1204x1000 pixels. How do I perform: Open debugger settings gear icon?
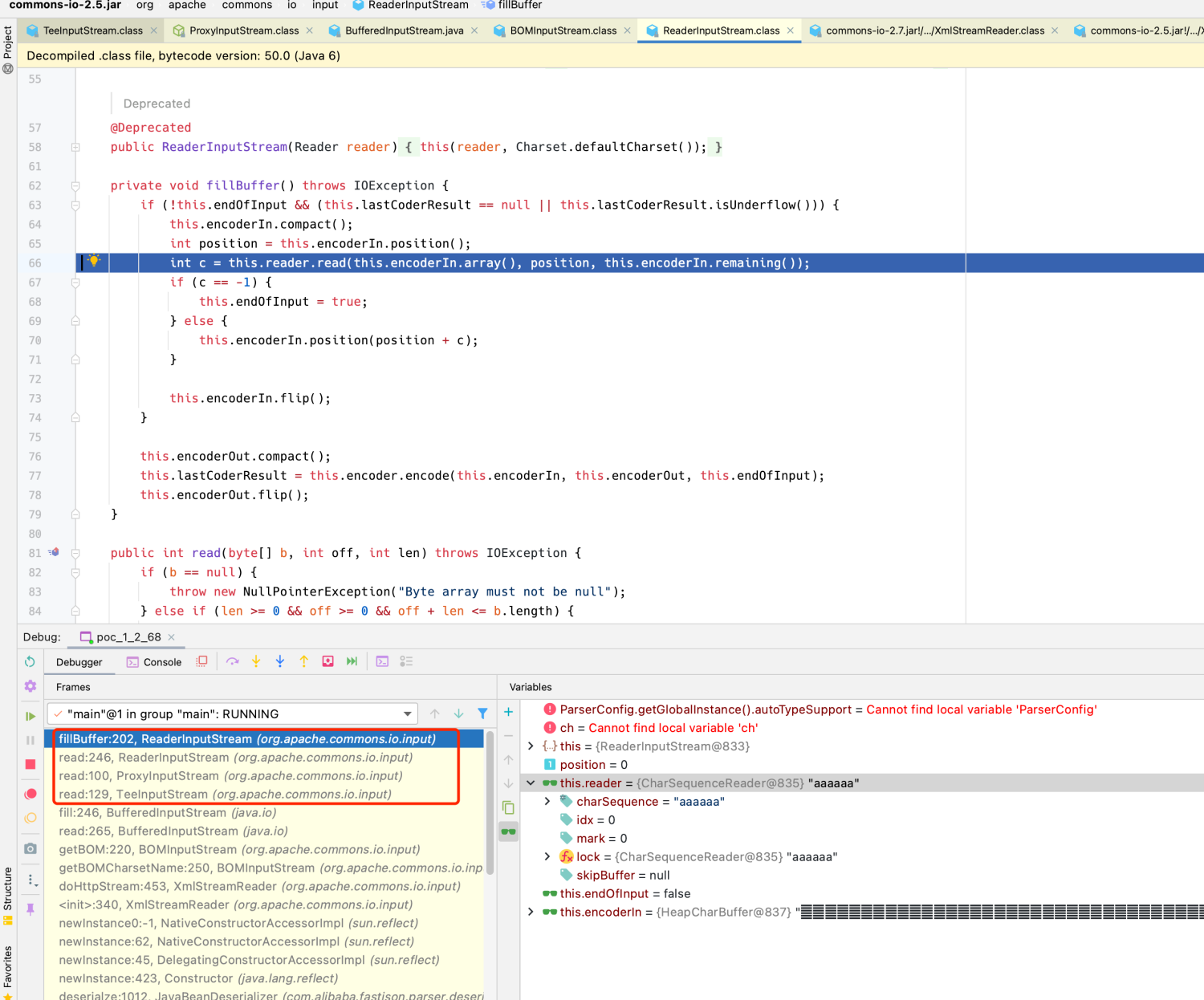click(30, 686)
